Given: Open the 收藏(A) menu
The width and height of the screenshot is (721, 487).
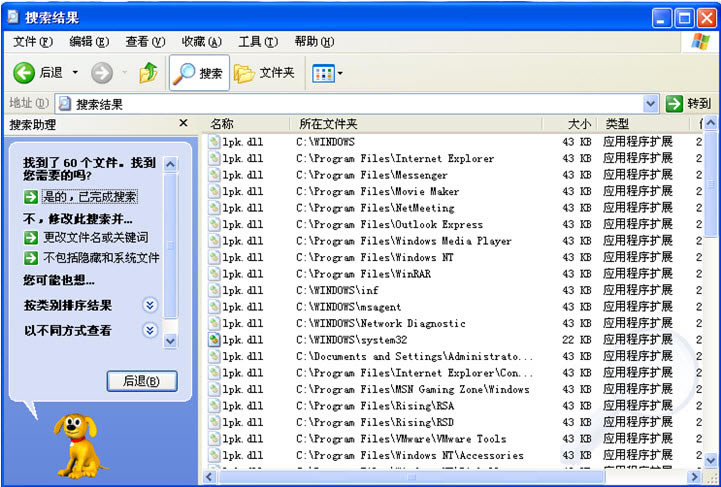Looking at the screenshot, I should (201, 42).
